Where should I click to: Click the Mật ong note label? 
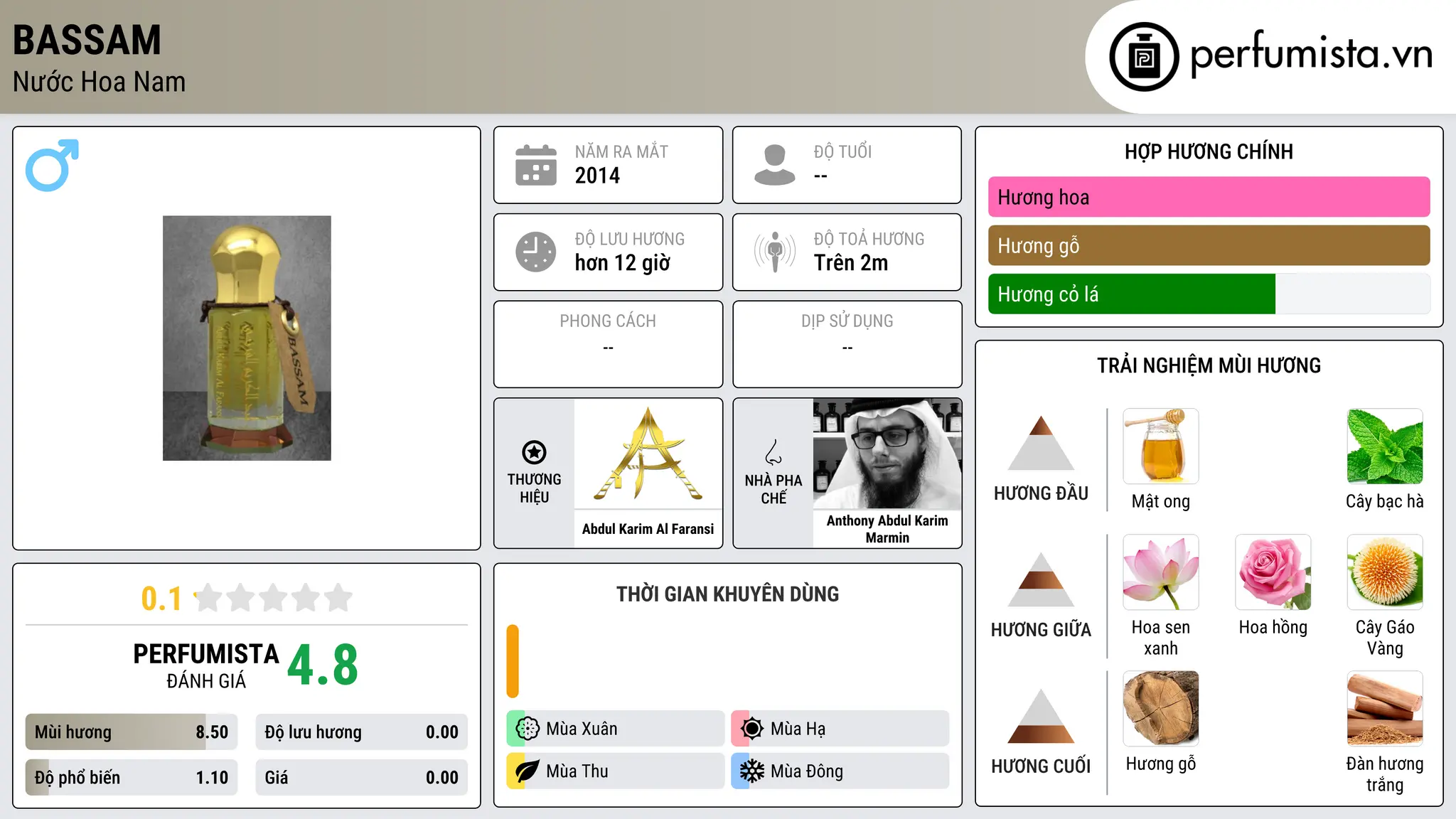click(1161, 502)
